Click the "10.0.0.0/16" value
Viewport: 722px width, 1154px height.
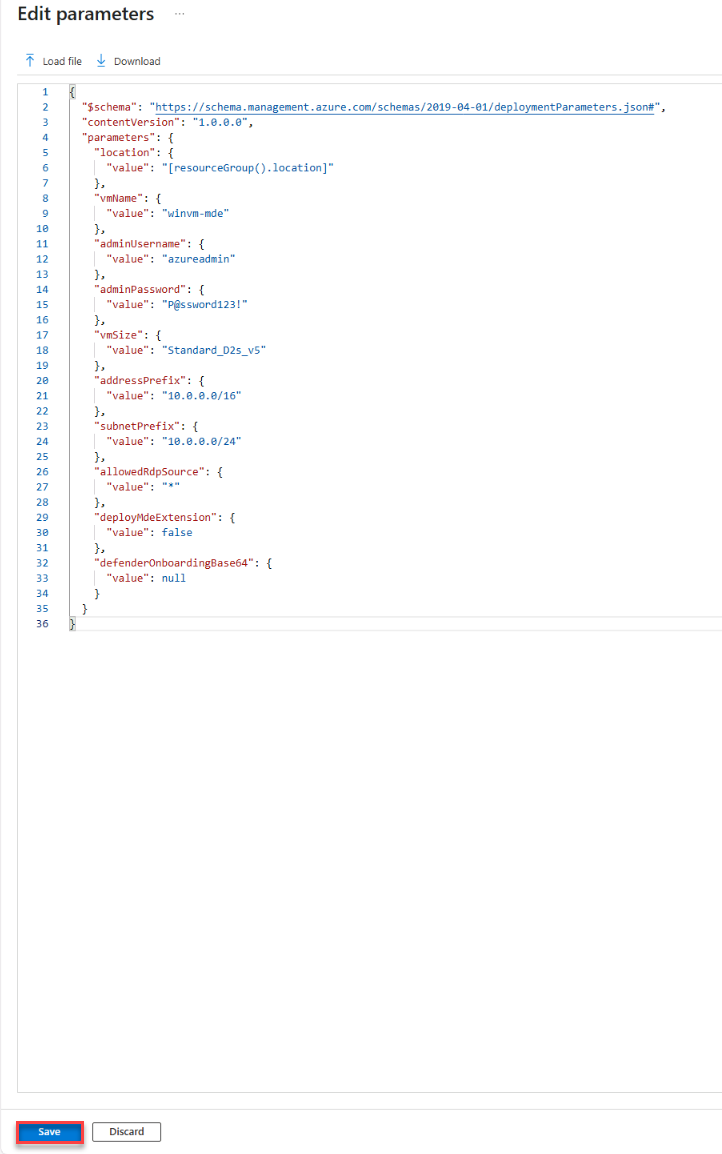coord(201,396)
